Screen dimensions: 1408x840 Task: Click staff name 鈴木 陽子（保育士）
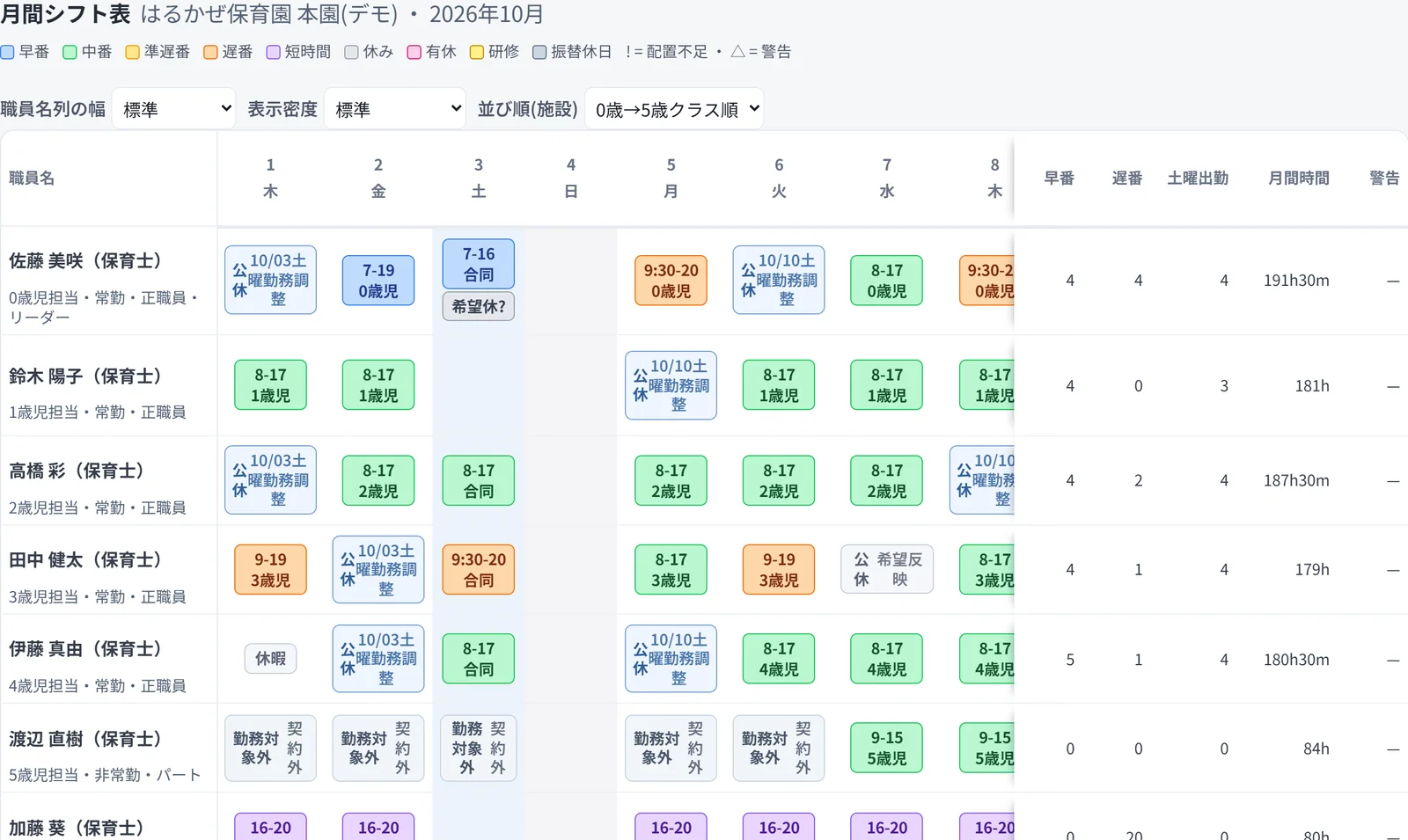(x=85, y=376)
